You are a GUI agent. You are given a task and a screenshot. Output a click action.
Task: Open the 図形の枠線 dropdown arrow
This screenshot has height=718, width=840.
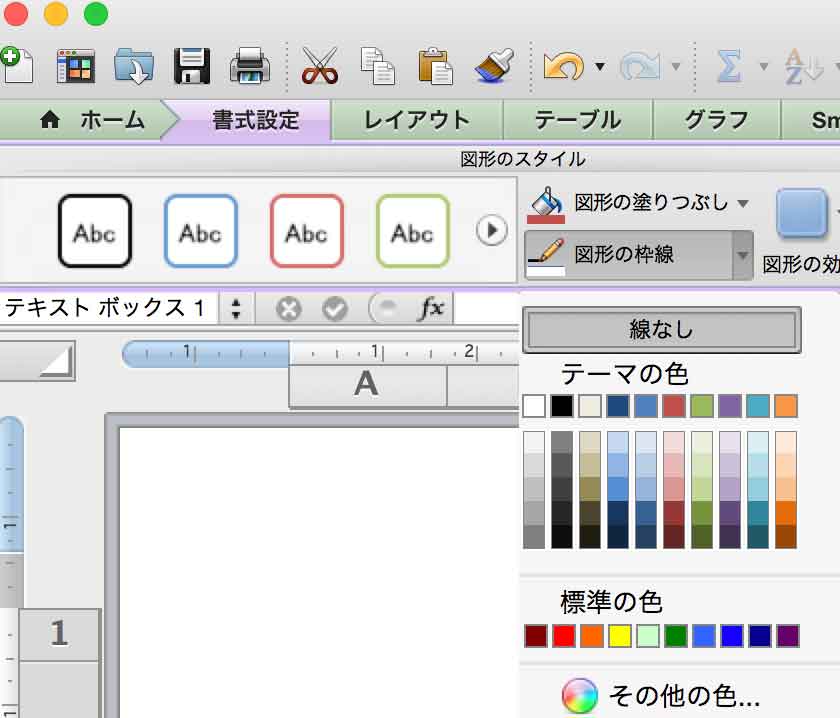pos(744,256)
